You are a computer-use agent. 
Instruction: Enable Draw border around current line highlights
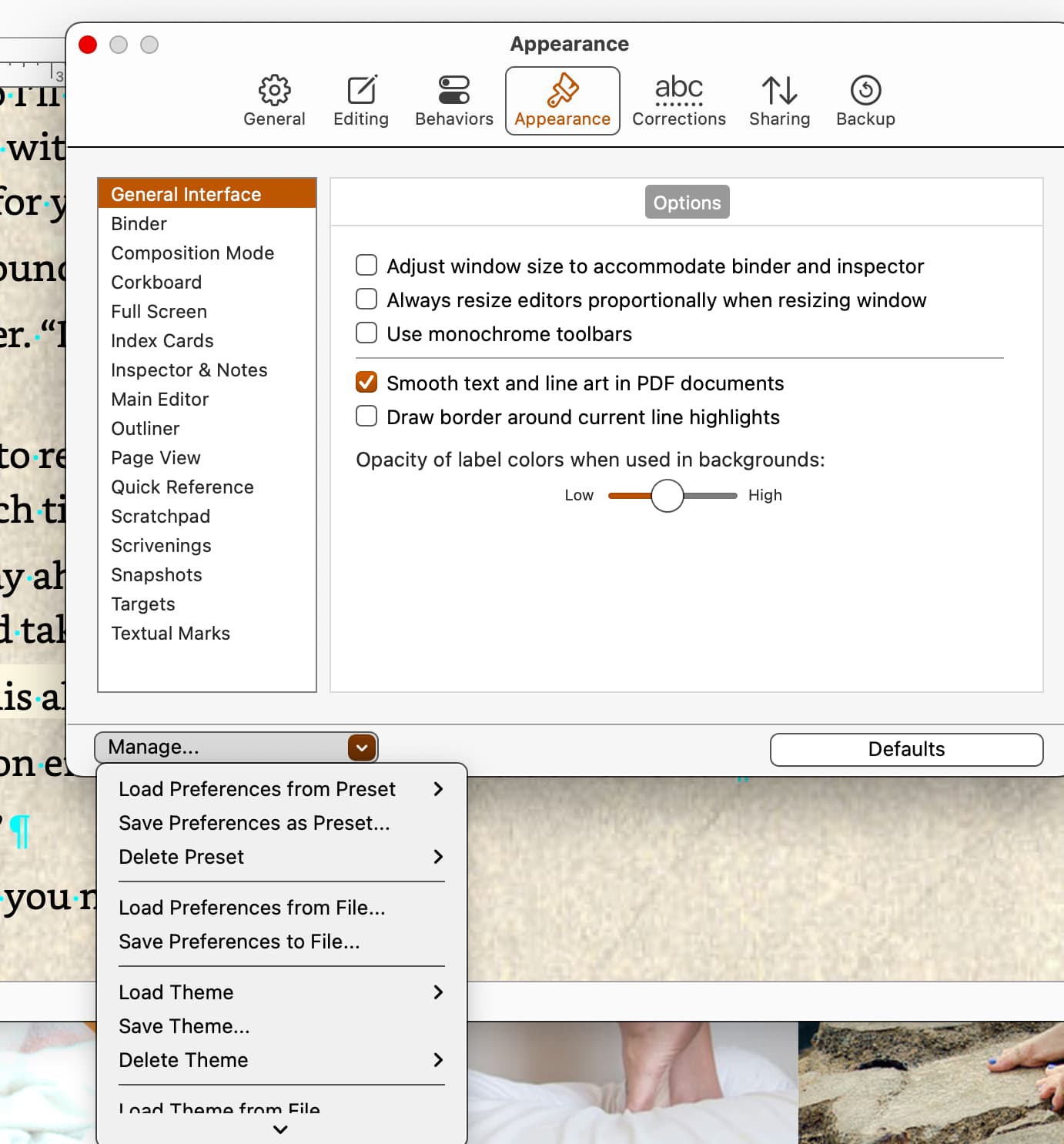click(366, 416)
